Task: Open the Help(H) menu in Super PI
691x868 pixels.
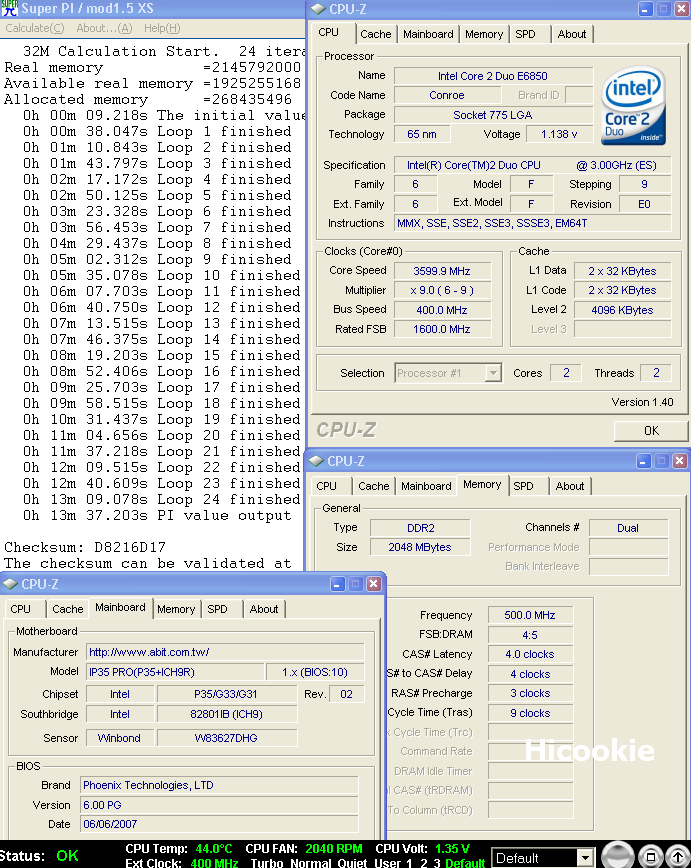Action: (x=162, y=28)
